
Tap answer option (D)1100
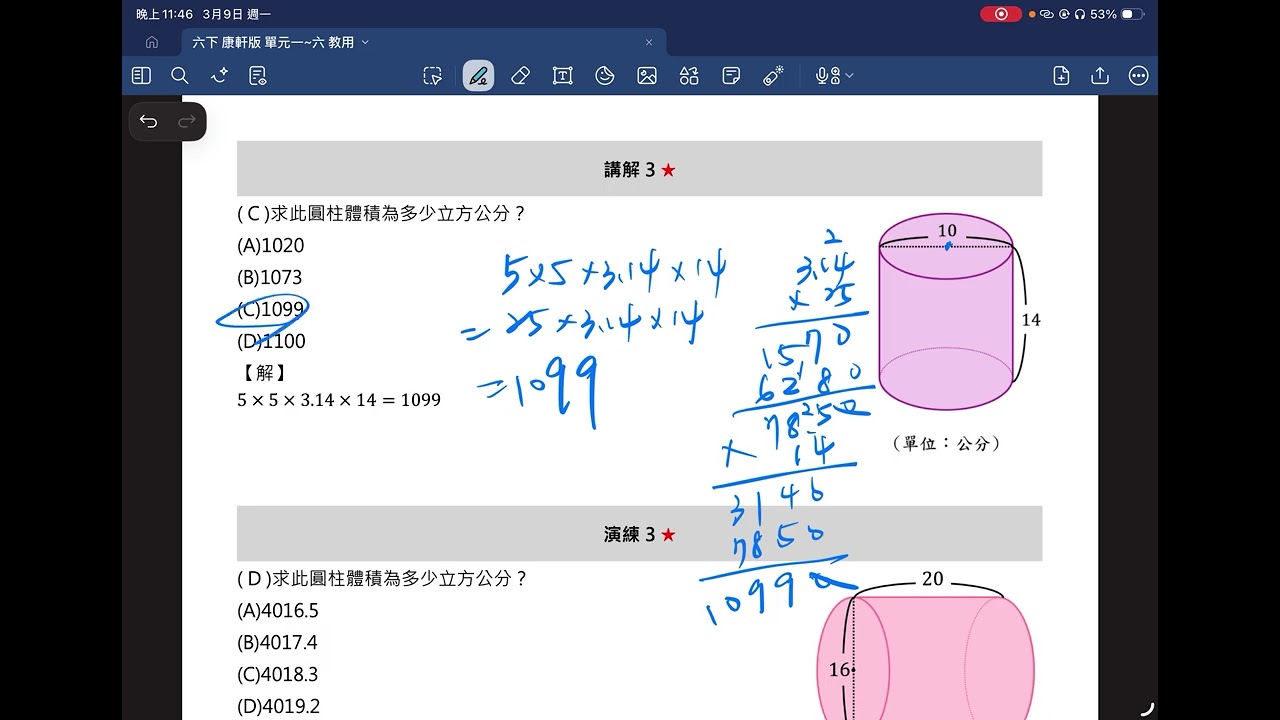(271, 341)
